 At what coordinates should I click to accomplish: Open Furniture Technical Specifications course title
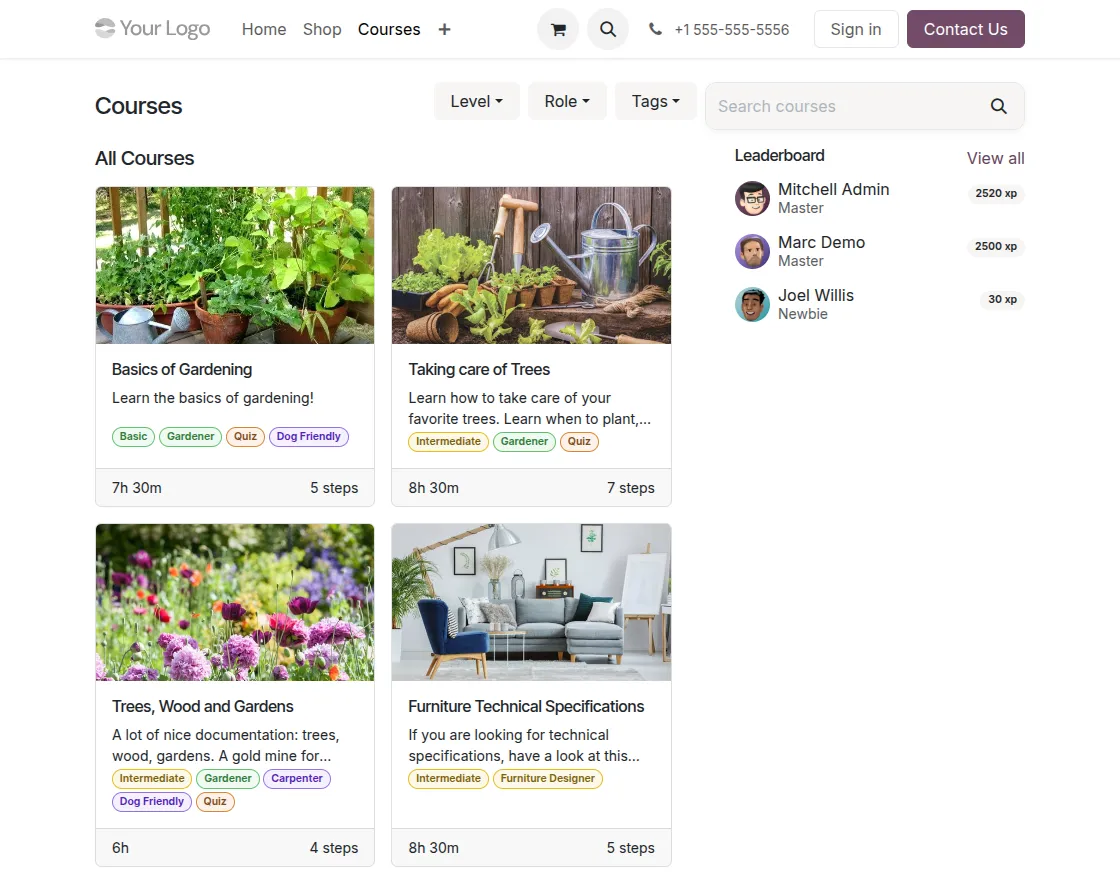[x=526, y=706]
